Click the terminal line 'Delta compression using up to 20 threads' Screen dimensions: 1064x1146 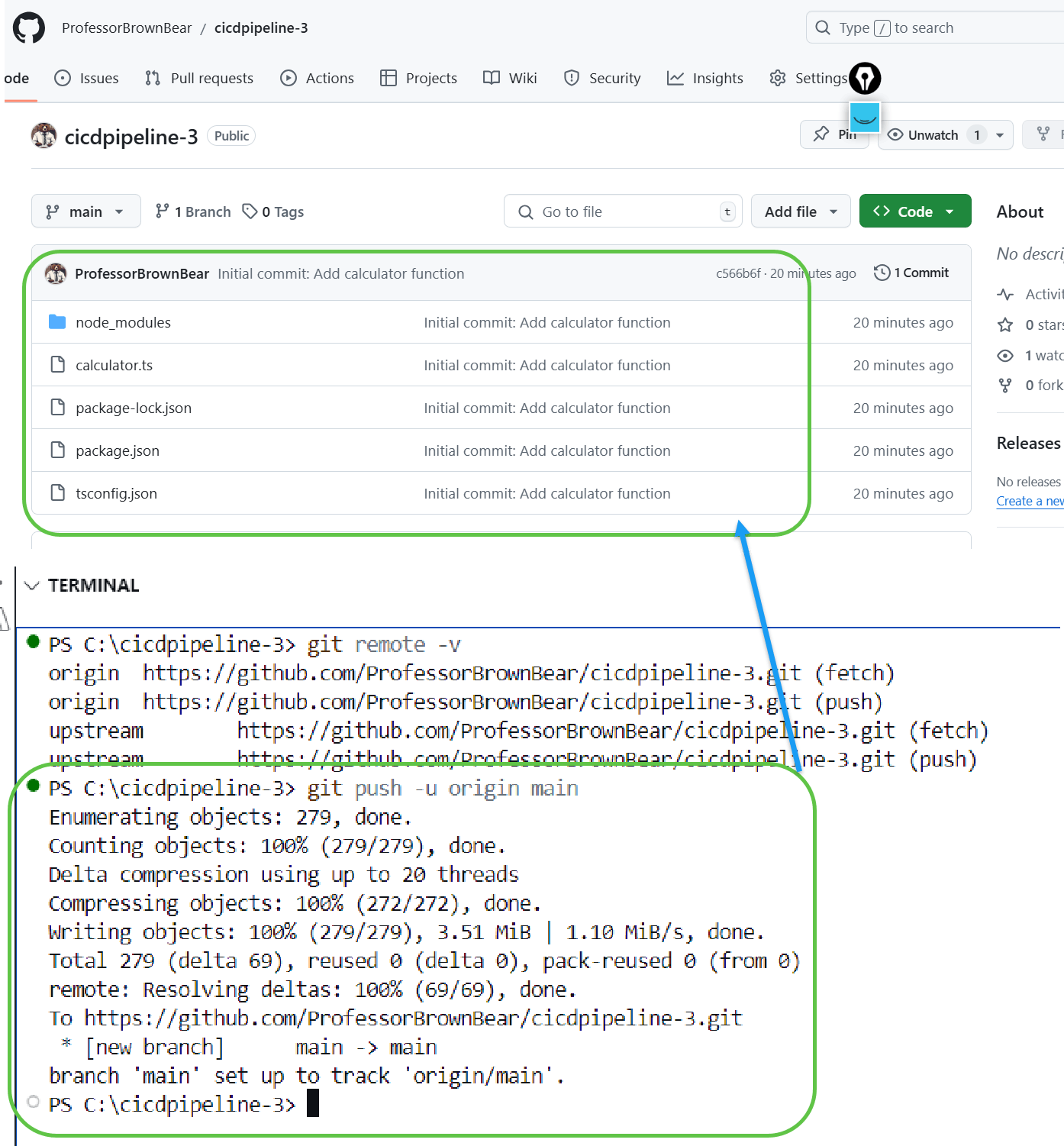coord(284,875)
